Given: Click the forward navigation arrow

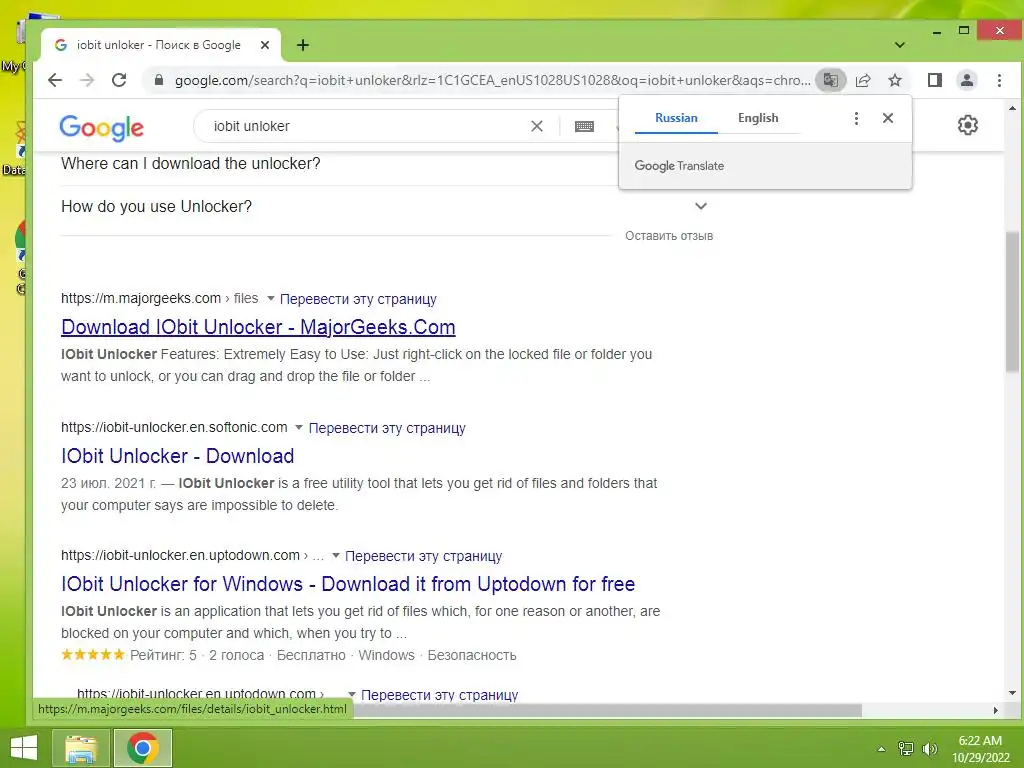Looking at the screenshot, I should 87,80.
